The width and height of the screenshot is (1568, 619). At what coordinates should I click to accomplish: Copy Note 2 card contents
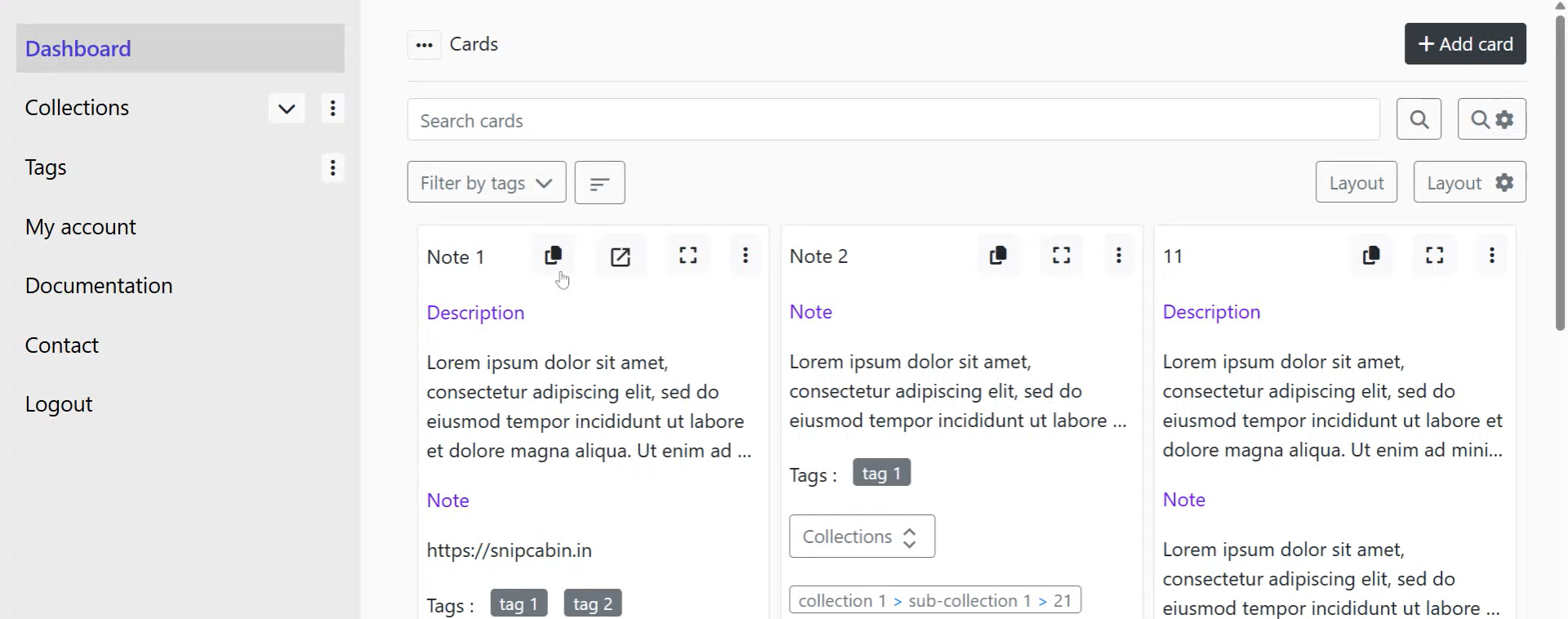tap(998, 256)
